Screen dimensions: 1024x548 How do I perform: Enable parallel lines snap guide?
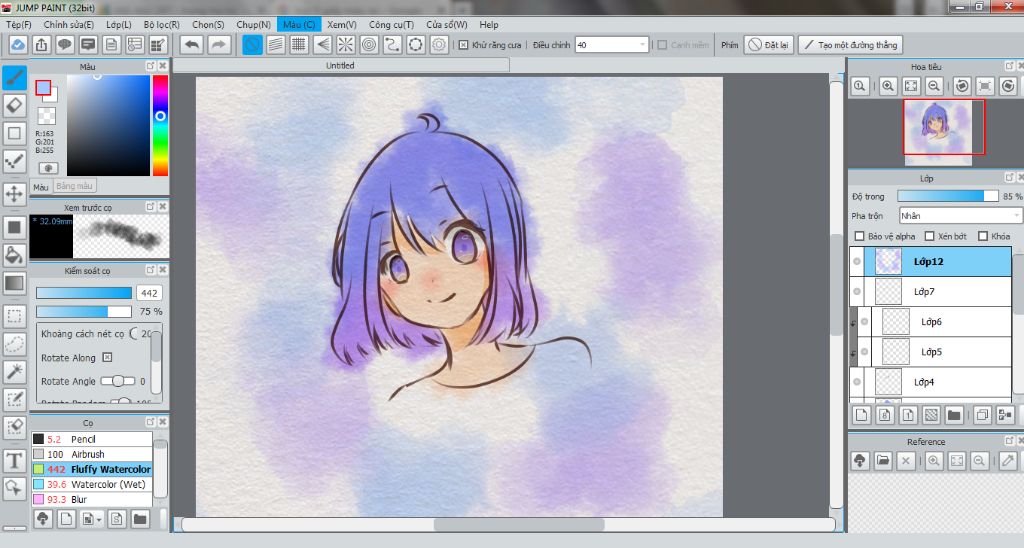[x=276, y=45]
